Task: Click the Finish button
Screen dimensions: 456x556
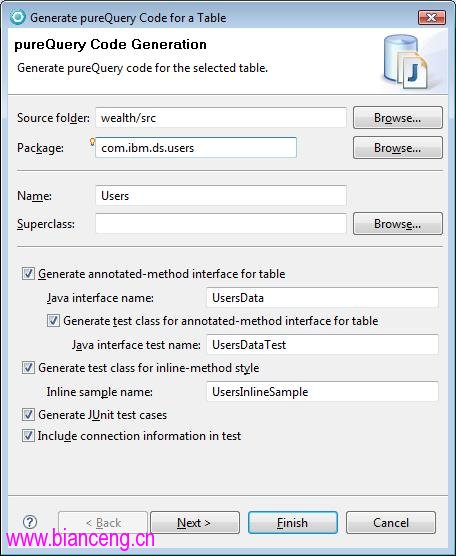Action: [293, 522]
